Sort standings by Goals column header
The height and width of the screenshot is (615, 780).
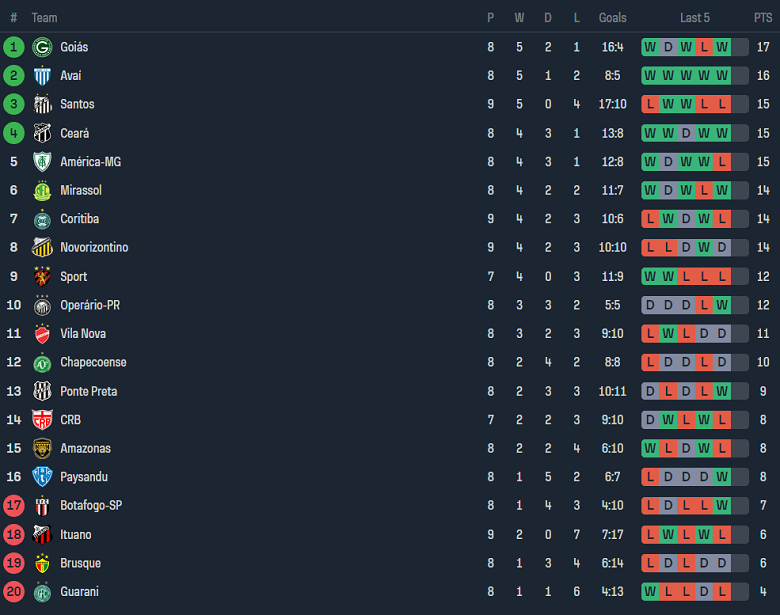612,18
